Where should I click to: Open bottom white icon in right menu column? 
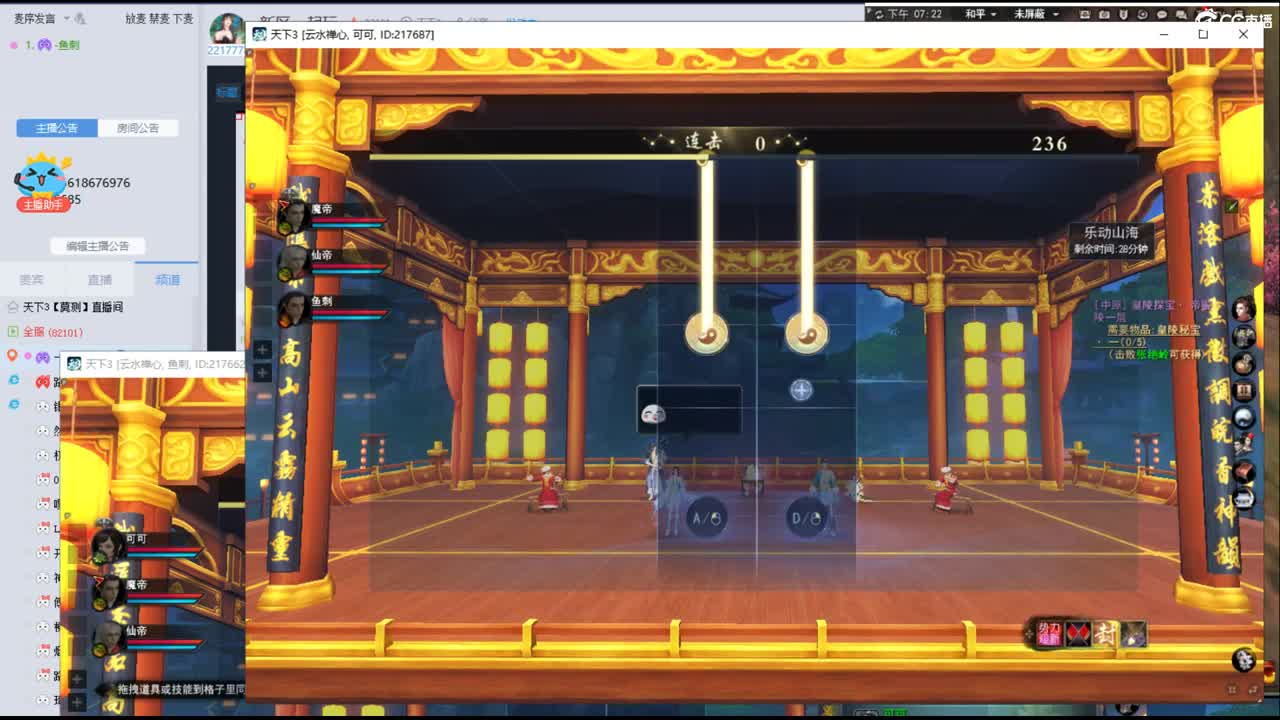click(1243, 497)
